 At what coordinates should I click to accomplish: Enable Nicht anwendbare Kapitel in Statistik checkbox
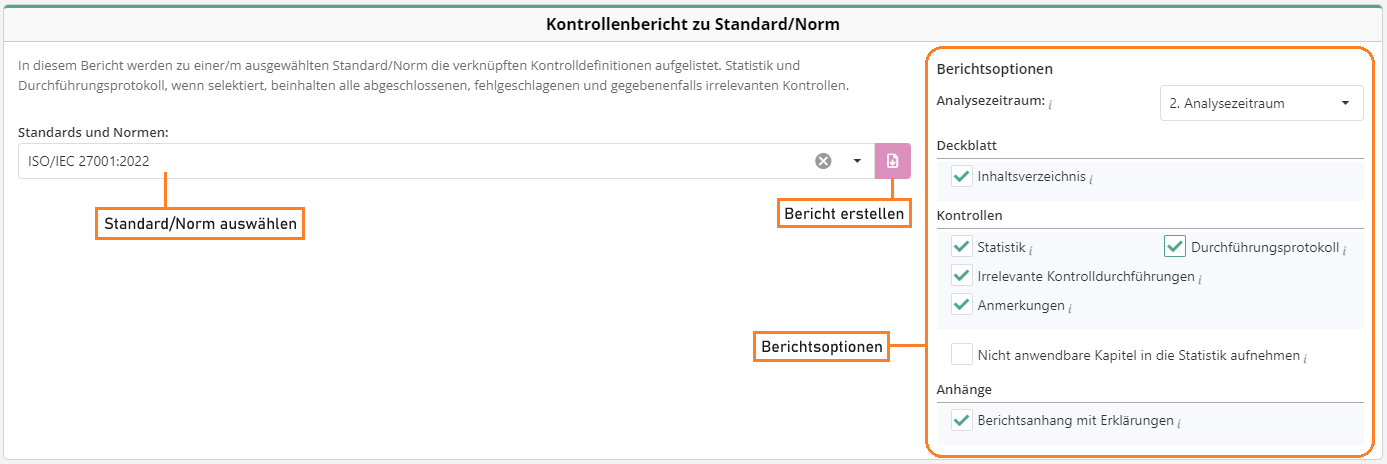(x=962, y=355)
